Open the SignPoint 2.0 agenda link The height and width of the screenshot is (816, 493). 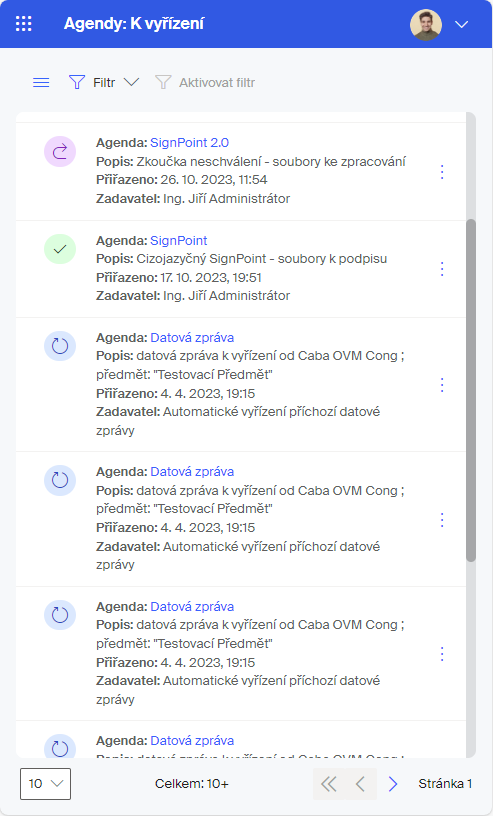[x=189, y=143]
